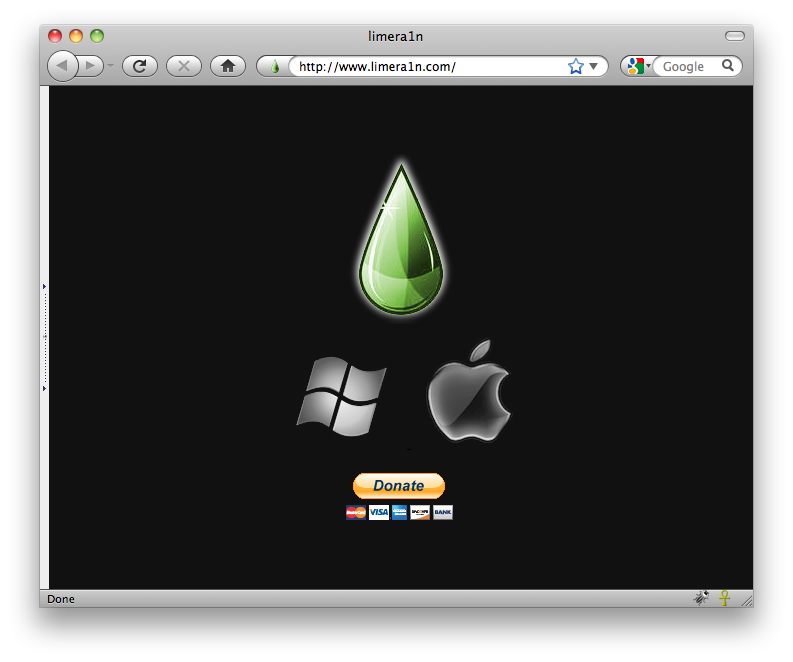Click the Discover payment icon
793x662 pixels.
point(420,512)
